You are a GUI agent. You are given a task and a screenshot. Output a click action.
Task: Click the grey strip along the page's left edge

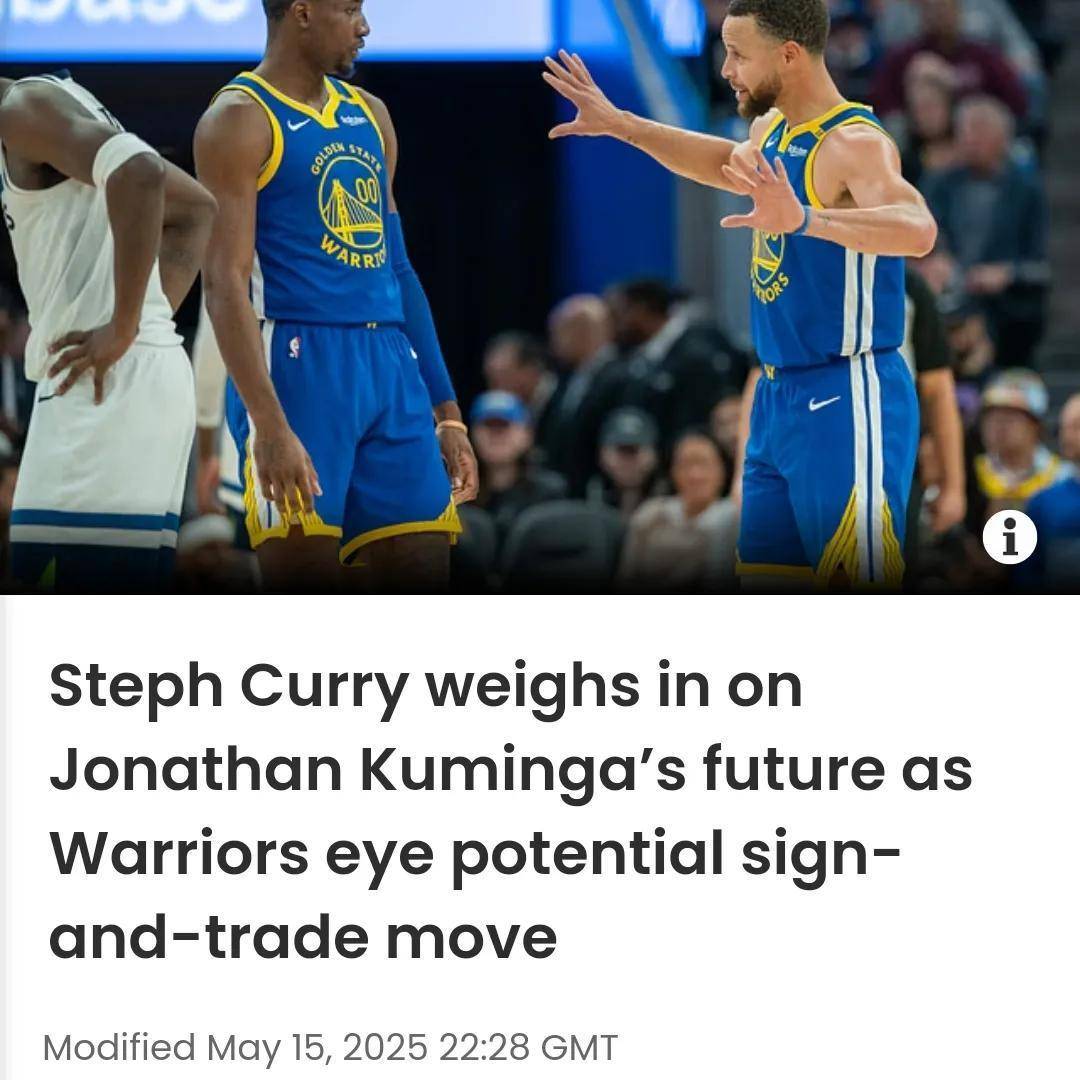pos(3,837)
